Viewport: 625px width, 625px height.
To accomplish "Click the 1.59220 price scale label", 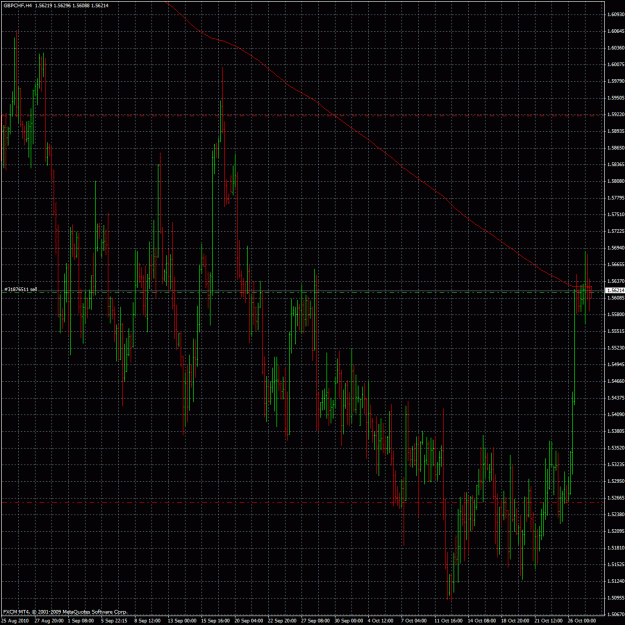I will 615,114.
